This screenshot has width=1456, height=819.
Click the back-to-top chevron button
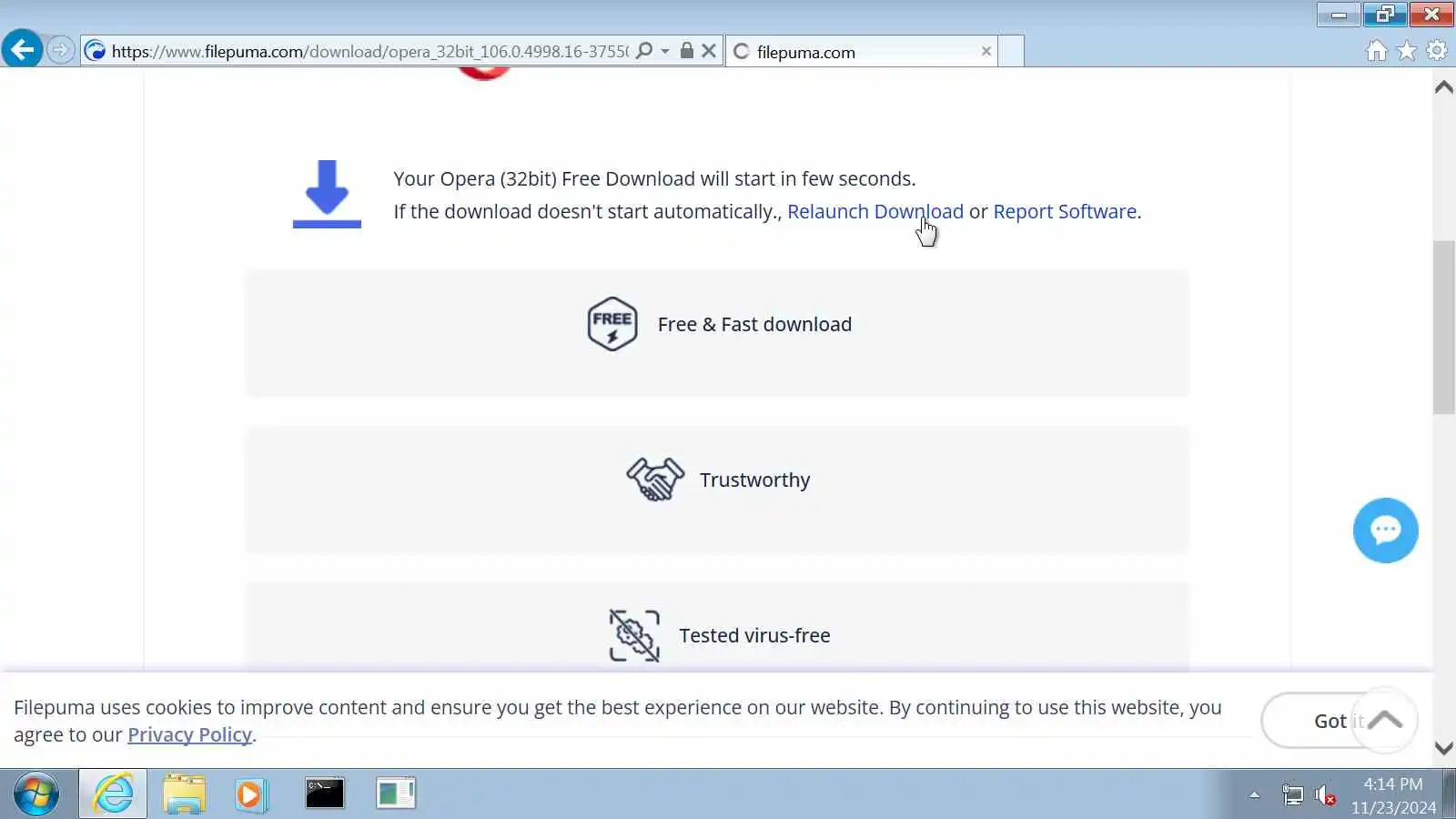(x=1384, y=720)
